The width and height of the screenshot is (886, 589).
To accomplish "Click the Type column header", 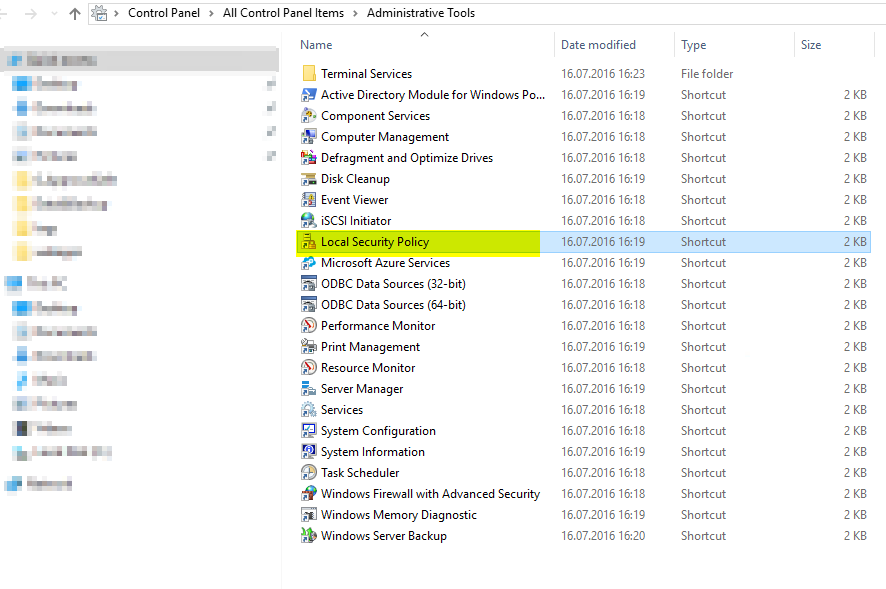I will pyautogui.click(x=694, y=45).
